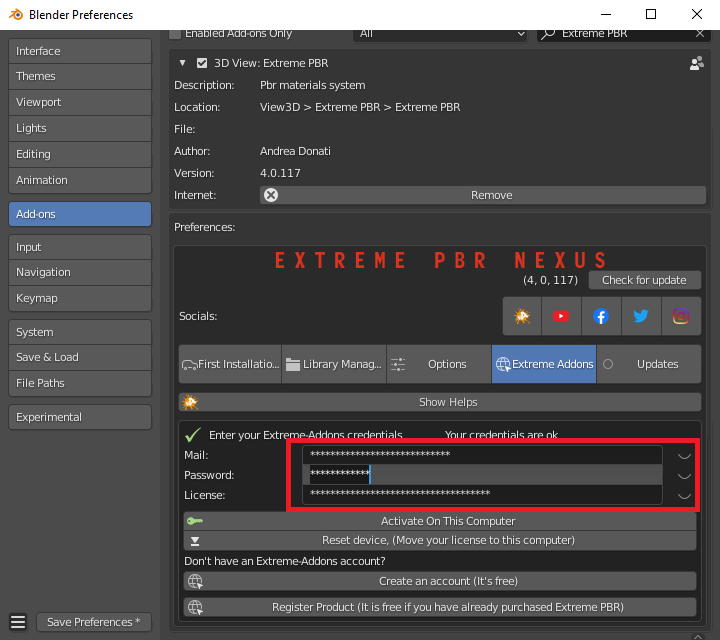Open Navigation preferences section

tap(80, 272)
